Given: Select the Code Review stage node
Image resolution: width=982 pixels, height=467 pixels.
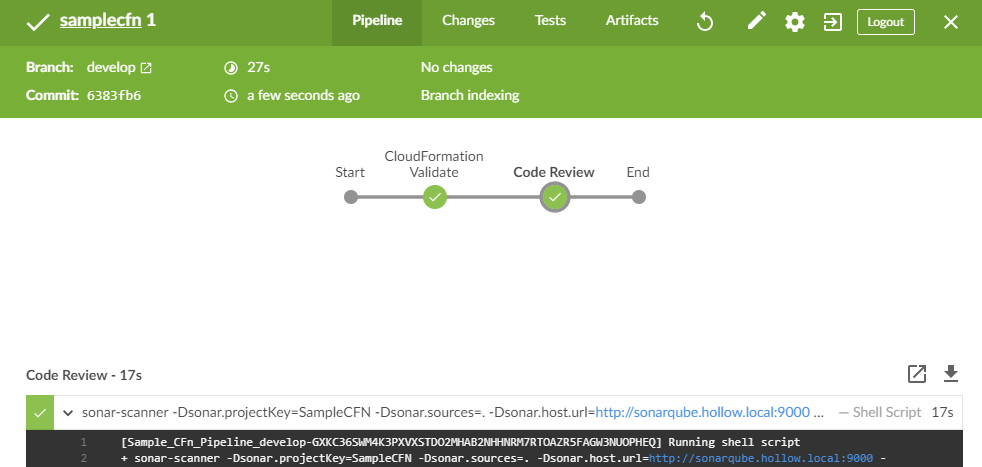Looking at the screenshot, I should point(554,198).
